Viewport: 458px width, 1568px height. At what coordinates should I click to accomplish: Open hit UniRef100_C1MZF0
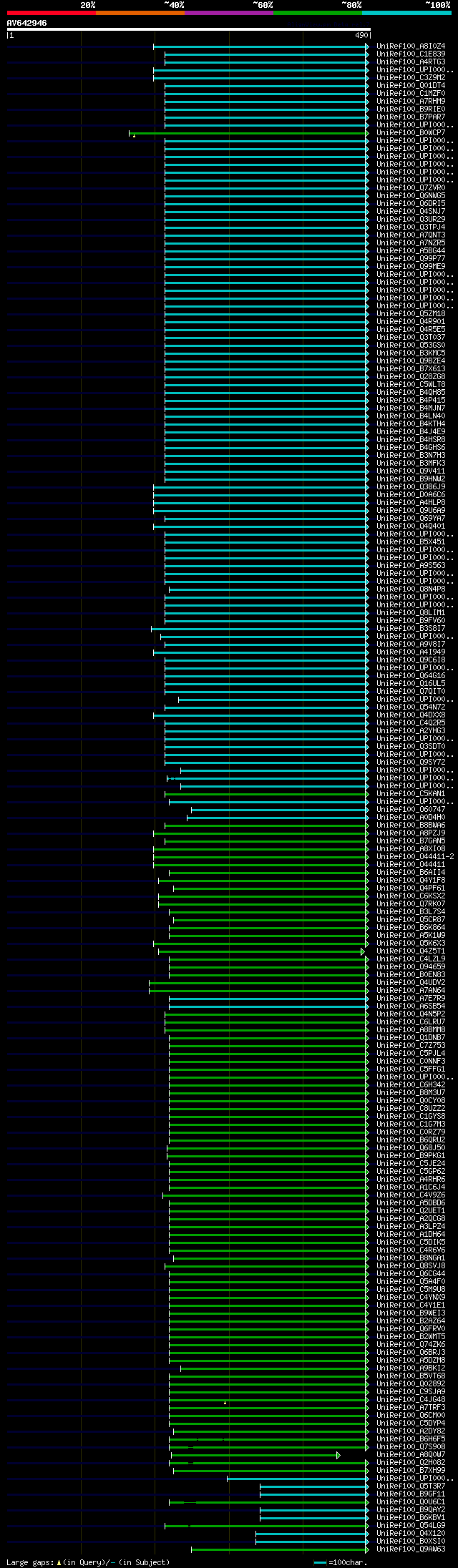pyautogui.click(x=411, y=94)
